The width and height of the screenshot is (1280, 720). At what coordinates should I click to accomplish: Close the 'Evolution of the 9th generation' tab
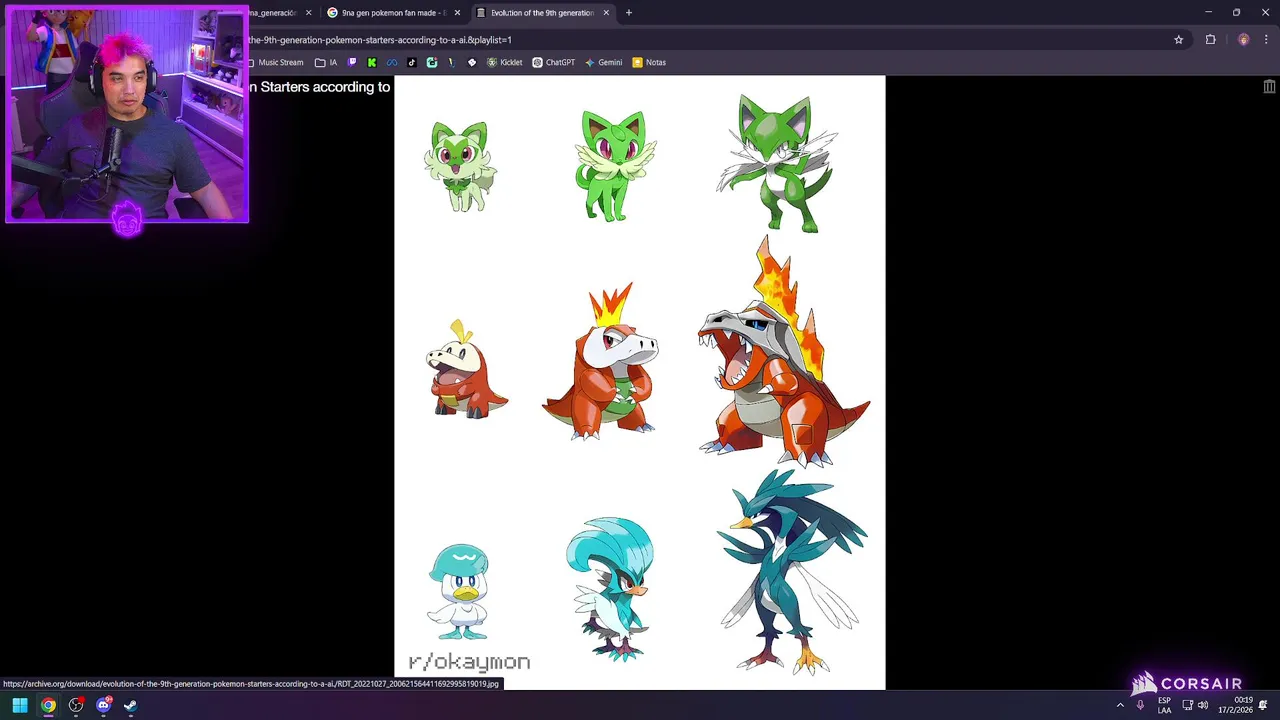click(x=606, y=13)
